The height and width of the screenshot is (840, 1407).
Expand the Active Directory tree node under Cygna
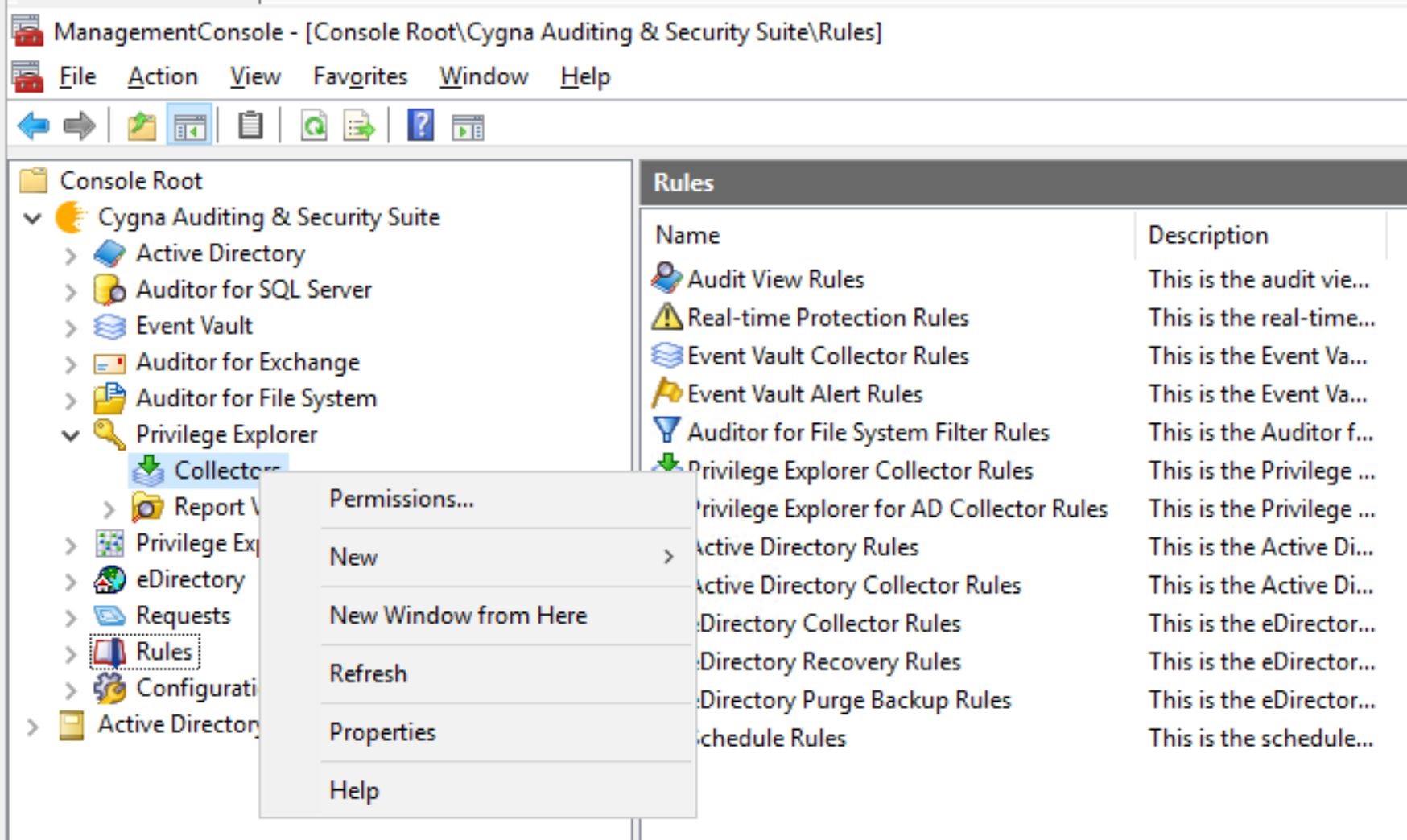(71, 255)
